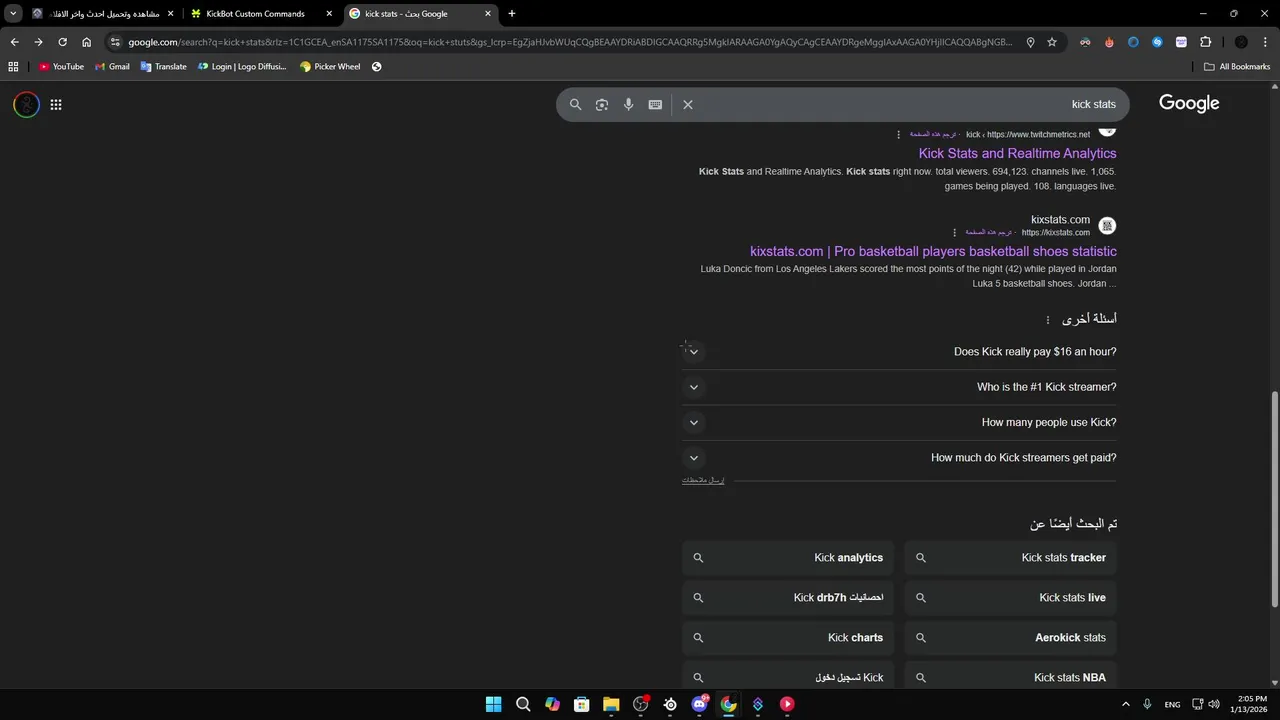Open the Translate bookmark

click(164, 67)
